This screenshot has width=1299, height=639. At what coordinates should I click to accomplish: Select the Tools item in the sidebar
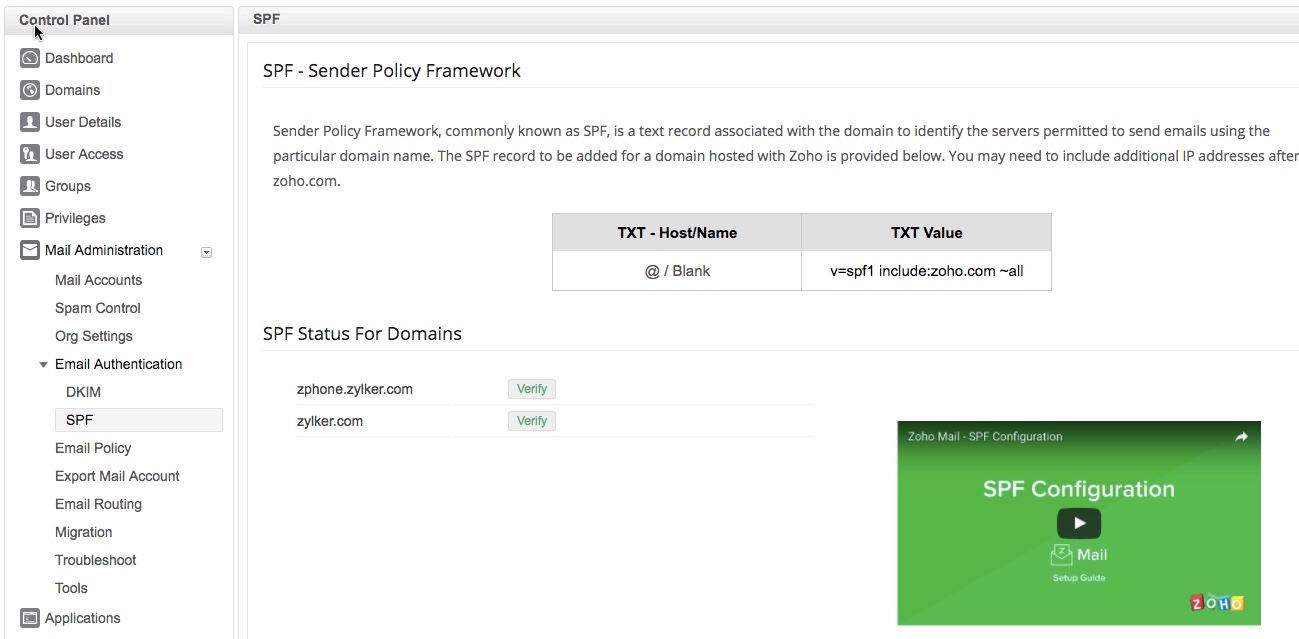coord(71,588)
